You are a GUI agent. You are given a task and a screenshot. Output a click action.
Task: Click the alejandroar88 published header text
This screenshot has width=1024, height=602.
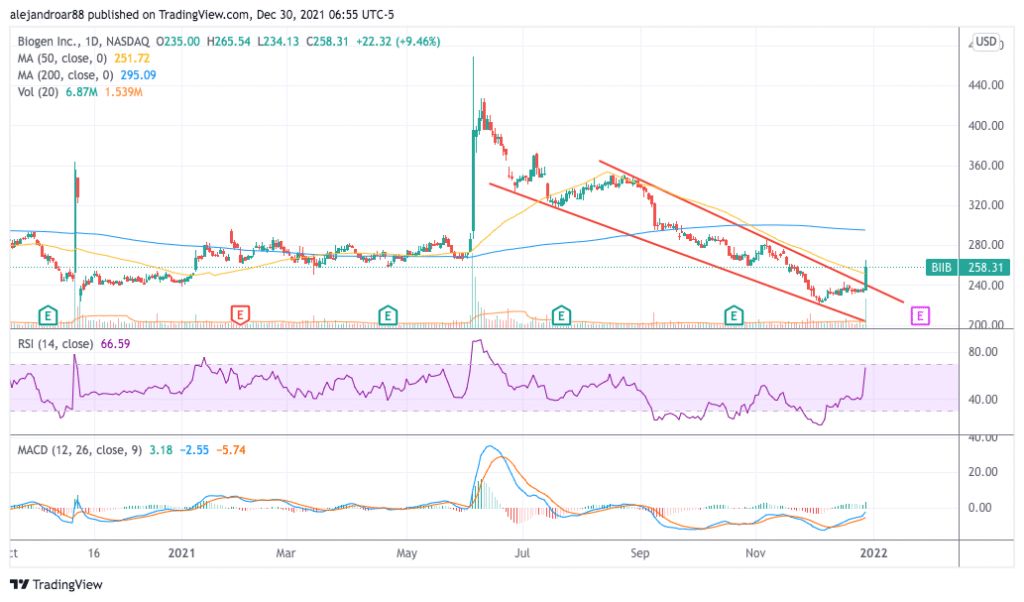(202, 14)
